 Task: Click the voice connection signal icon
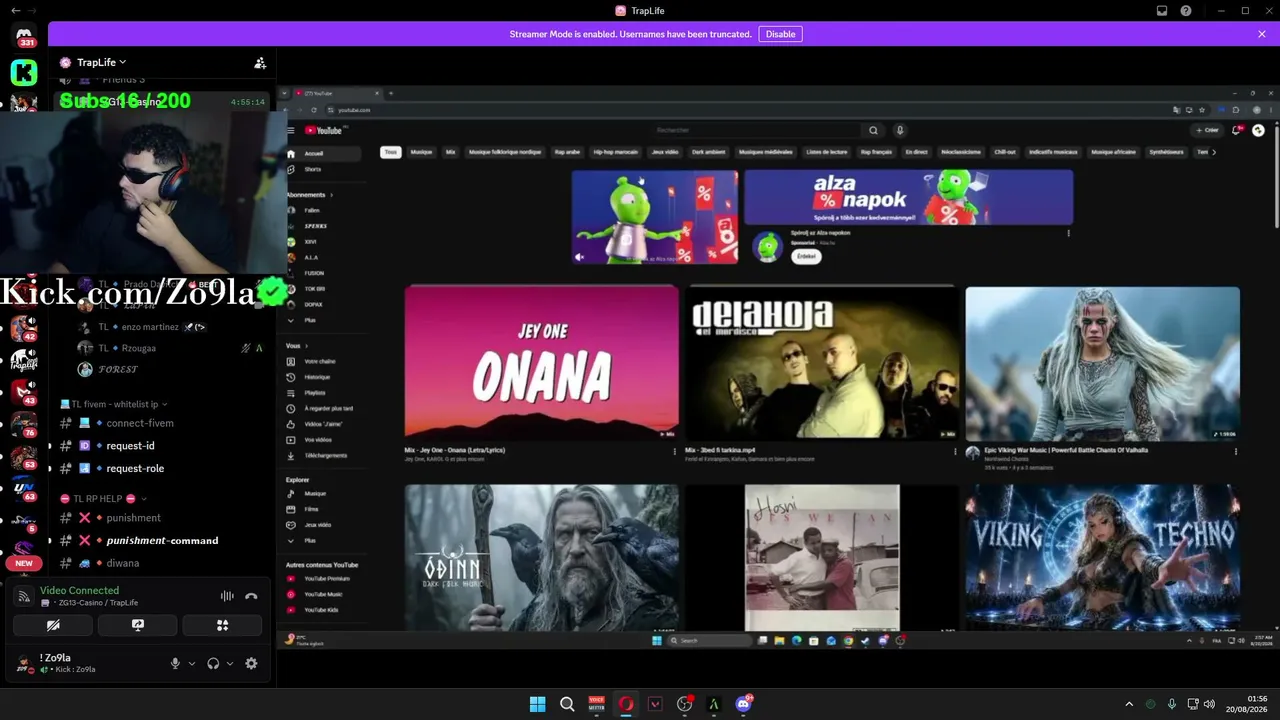tap(24, 596)
